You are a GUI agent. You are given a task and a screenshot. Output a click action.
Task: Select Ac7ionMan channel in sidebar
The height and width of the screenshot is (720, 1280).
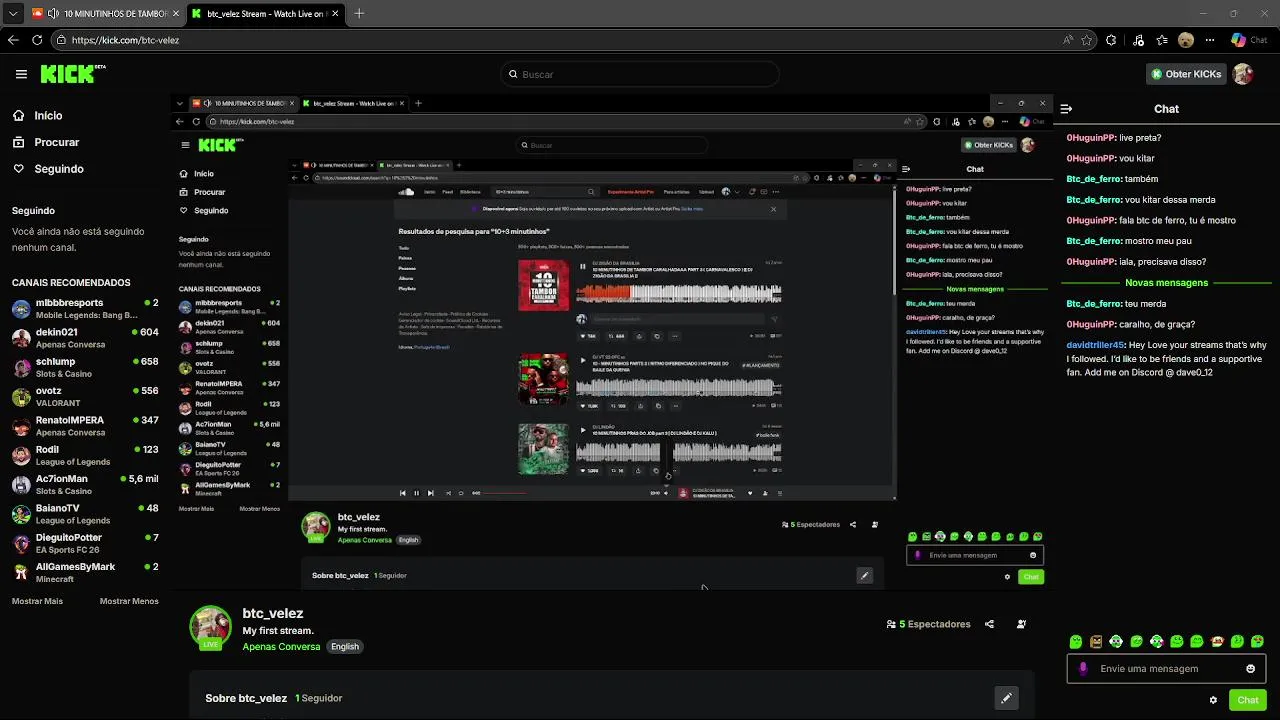85,484
